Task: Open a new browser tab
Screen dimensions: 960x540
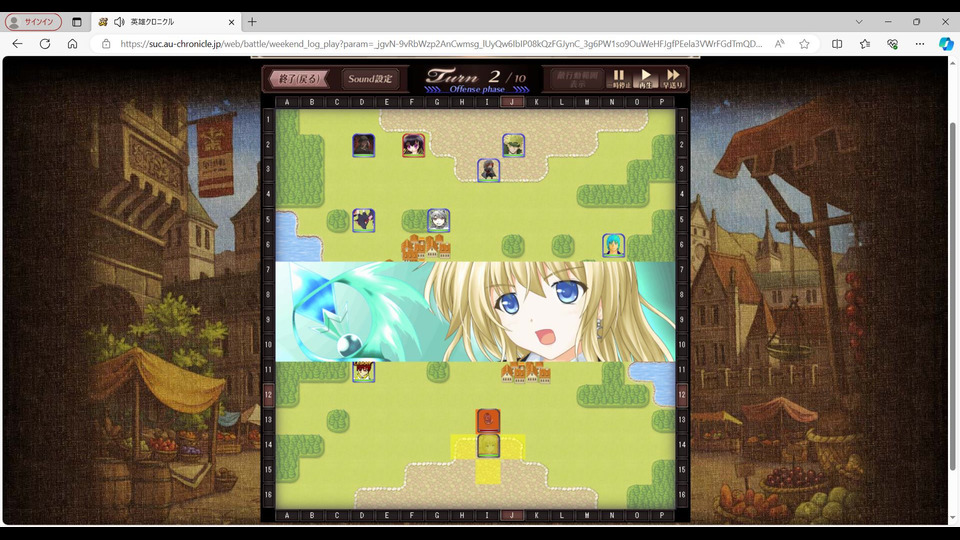Action: pyautogui.click(x=252, y=22)
